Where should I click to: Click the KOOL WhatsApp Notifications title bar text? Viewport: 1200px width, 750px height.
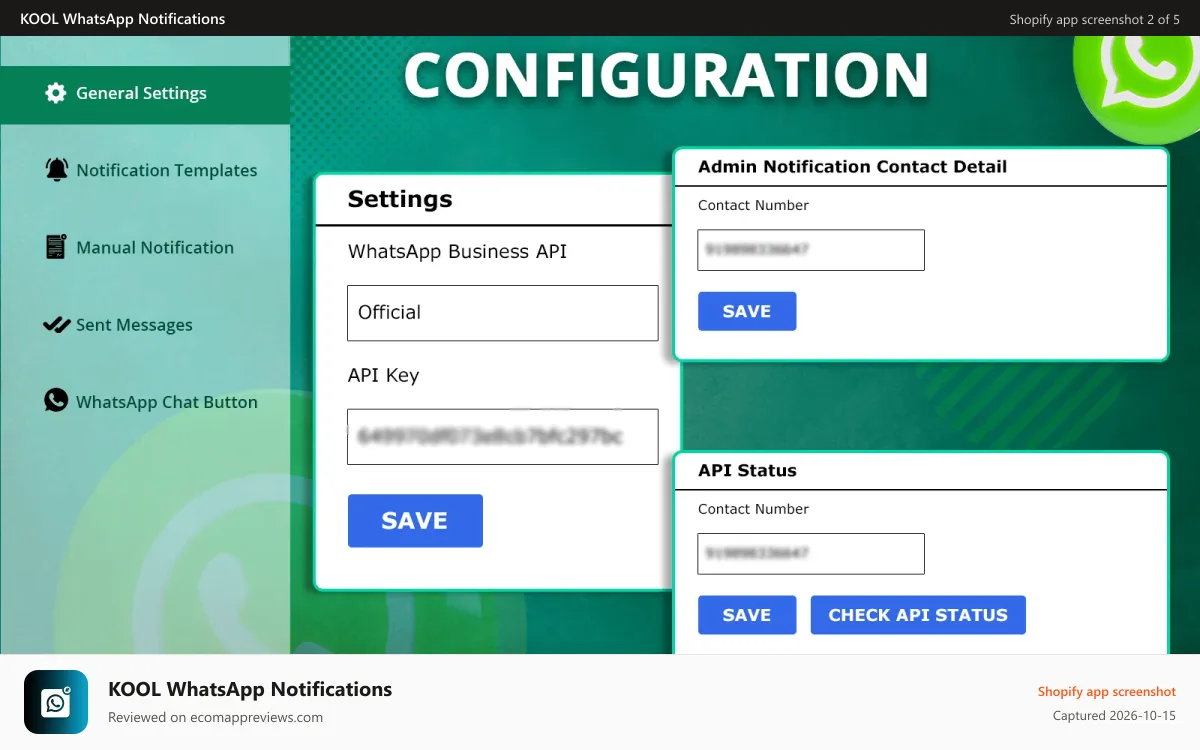(123, 19)
